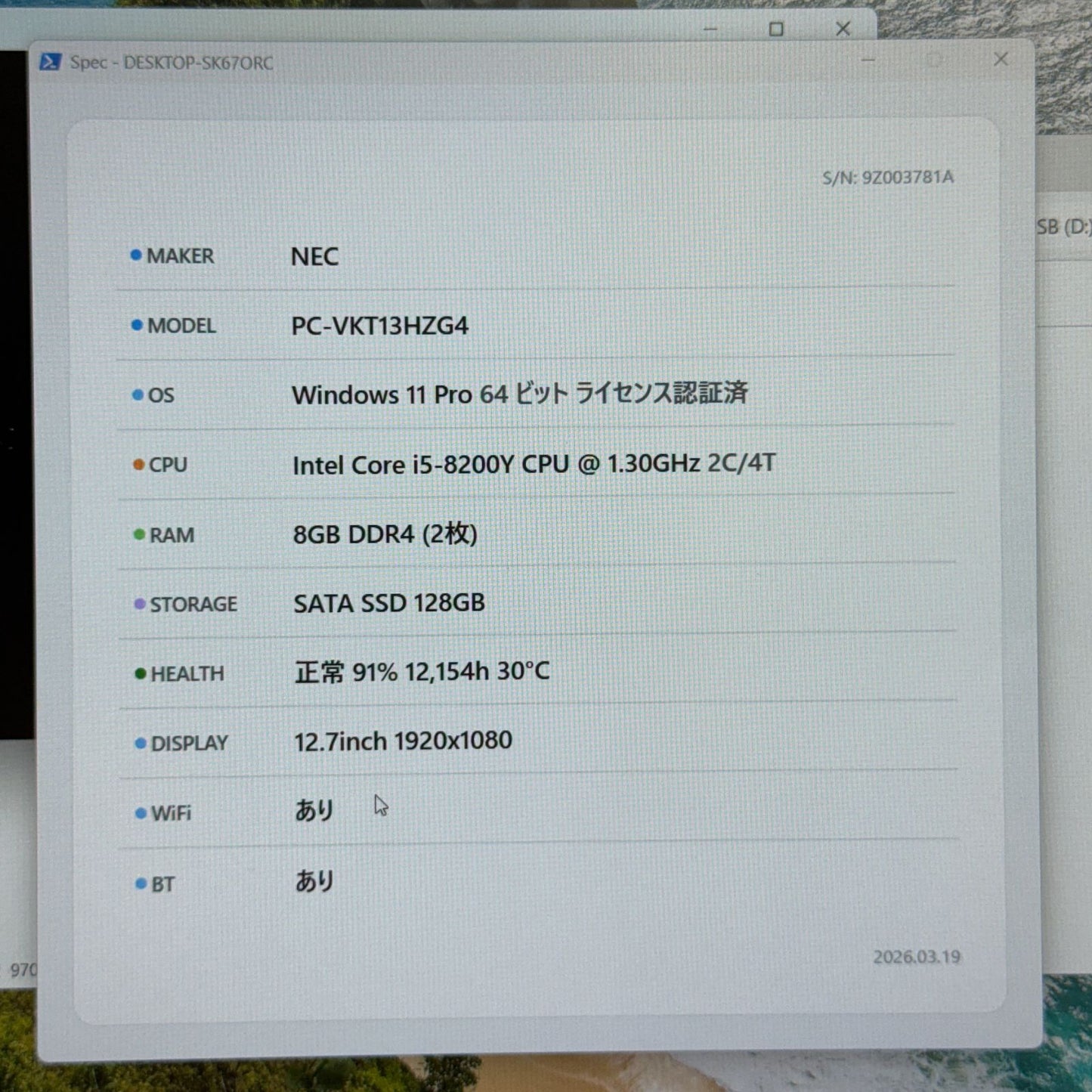Click the dark green HEALTH bullet dot

[x=141, y=673]
